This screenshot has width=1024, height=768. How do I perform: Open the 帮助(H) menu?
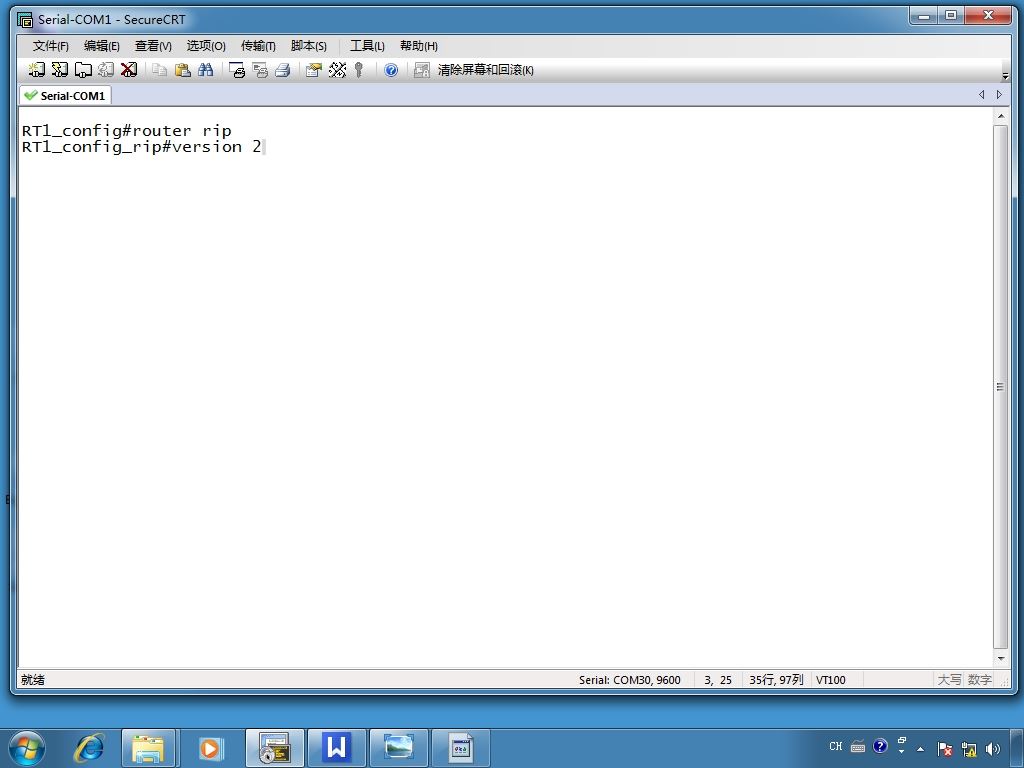click(419, 46)
